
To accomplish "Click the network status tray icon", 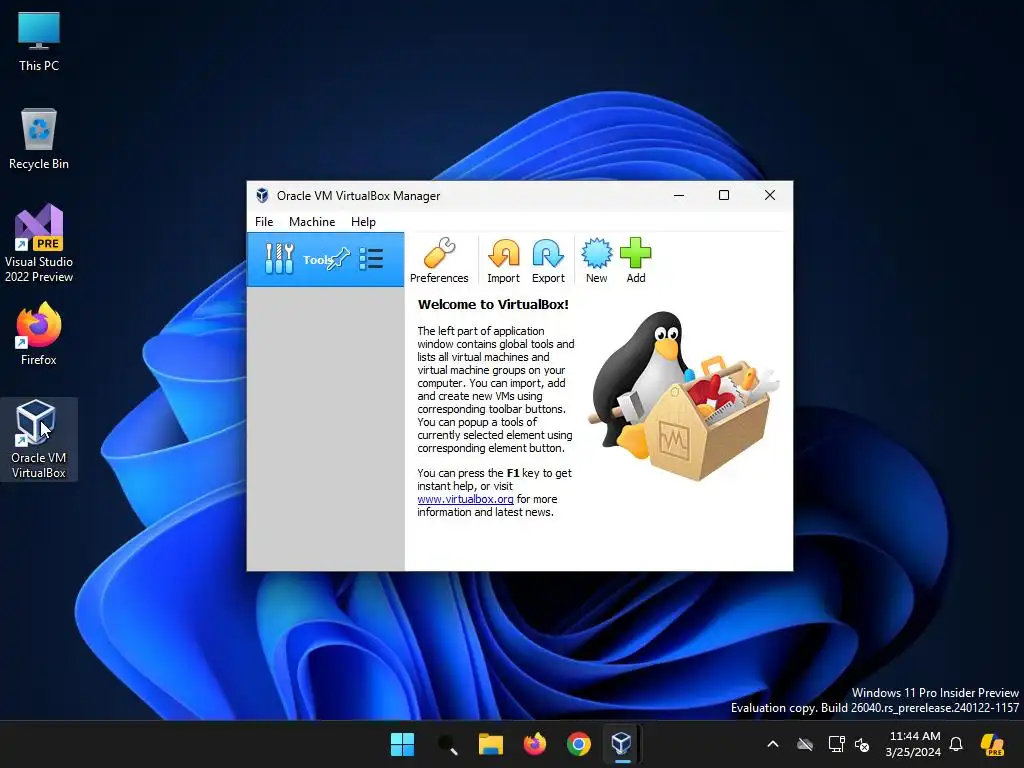I will (x=837, y=744).
